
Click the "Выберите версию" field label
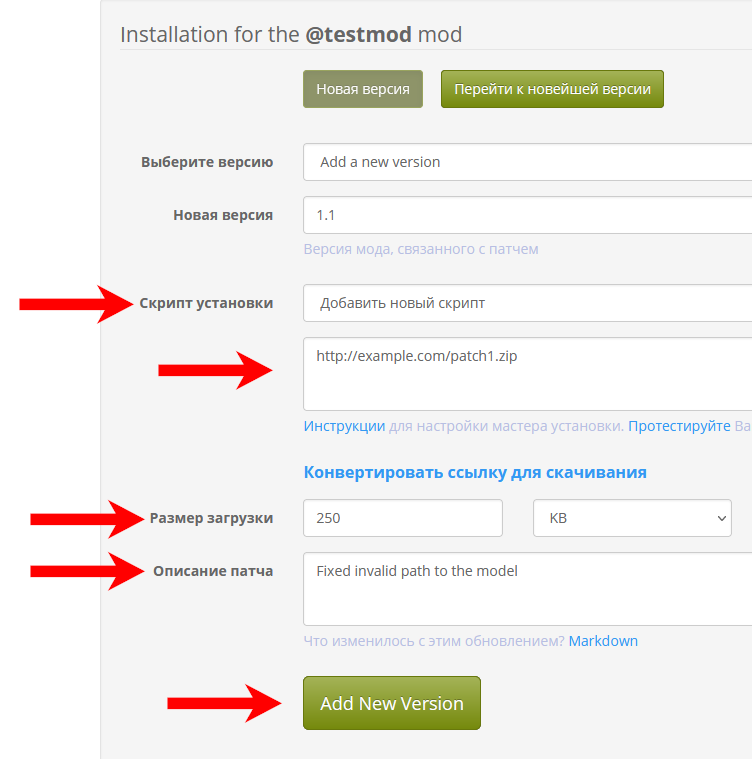[x=207, y=162]
